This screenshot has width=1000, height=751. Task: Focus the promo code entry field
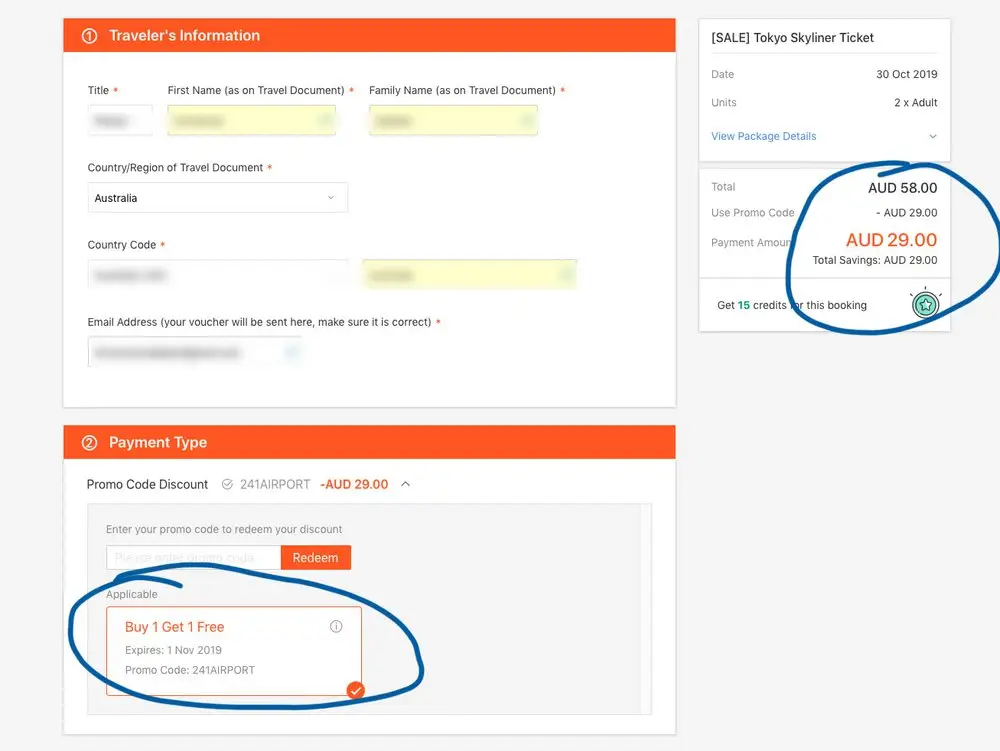point(193,558)
